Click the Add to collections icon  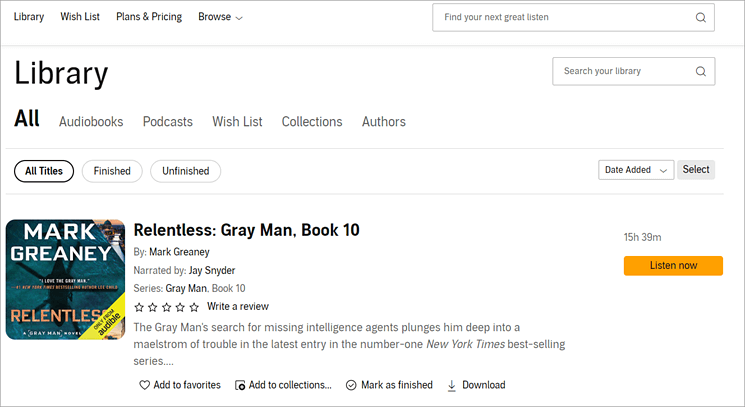tap(240, 385)
